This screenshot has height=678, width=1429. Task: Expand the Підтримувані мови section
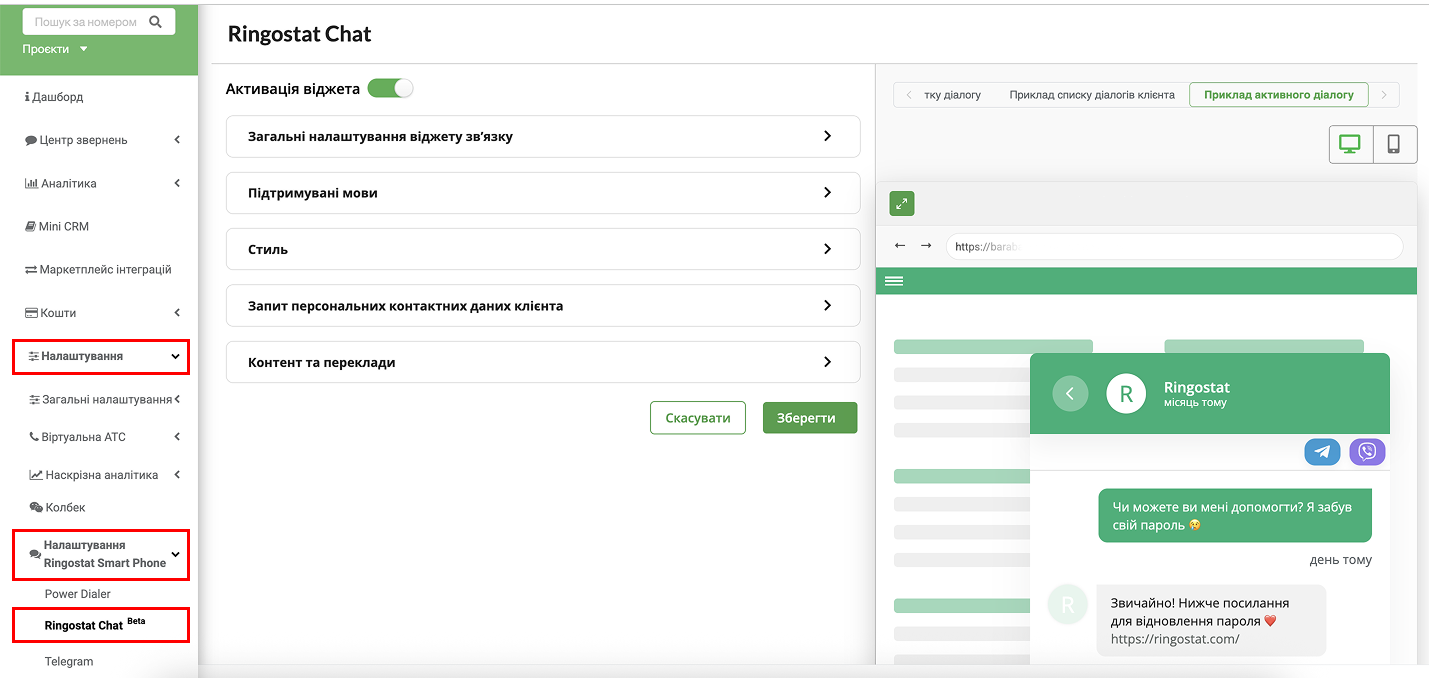[543, 193]
